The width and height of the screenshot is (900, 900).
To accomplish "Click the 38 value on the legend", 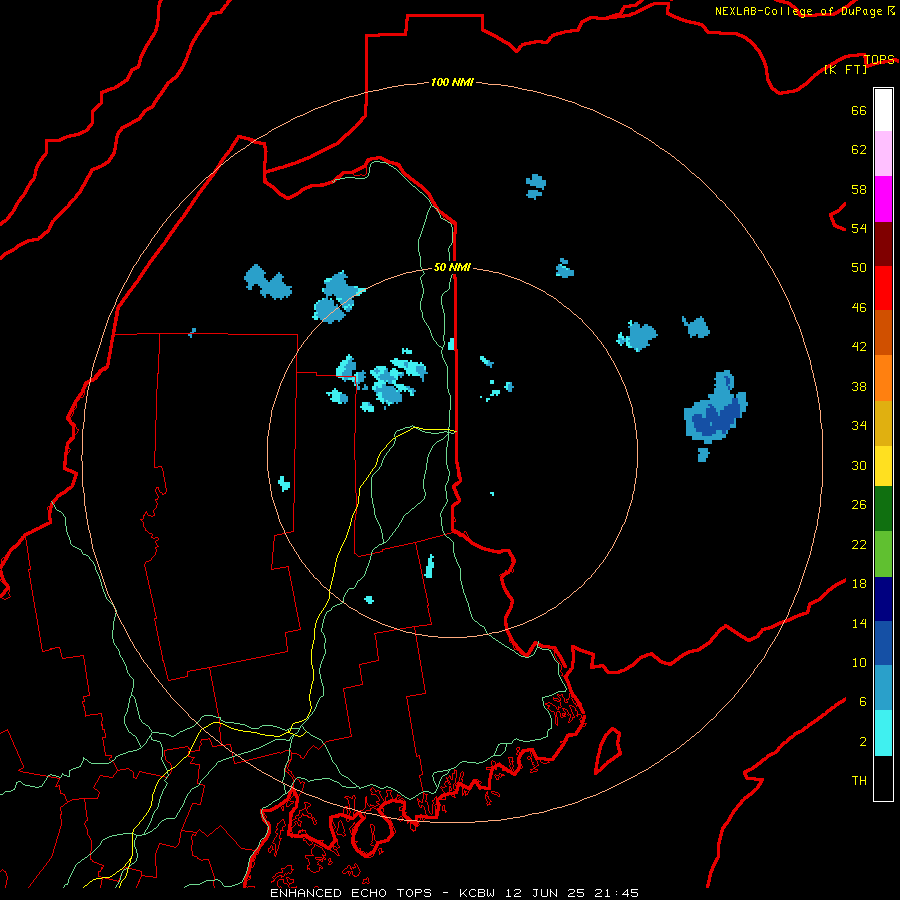I will click(859, 386).
